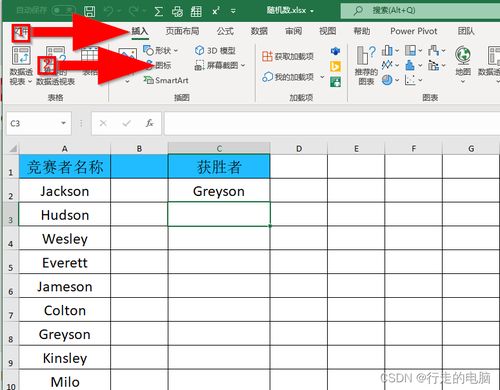
Task: Click the Insert Function fx button
Action: (x=149, y=123)
